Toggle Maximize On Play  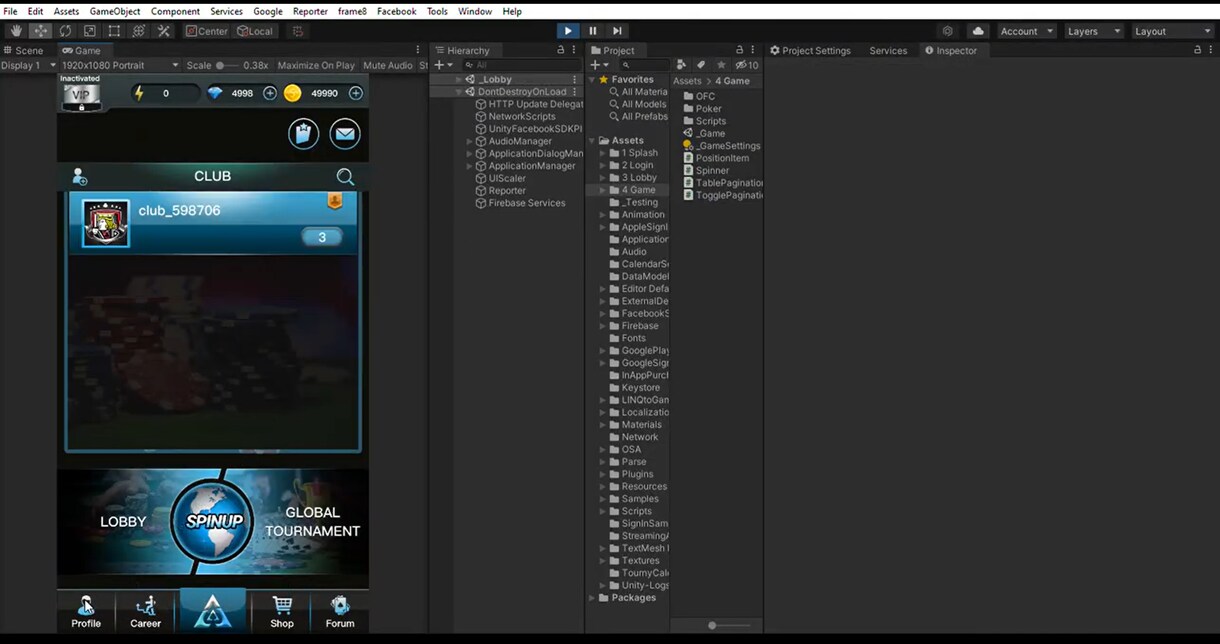click(316, 65)
